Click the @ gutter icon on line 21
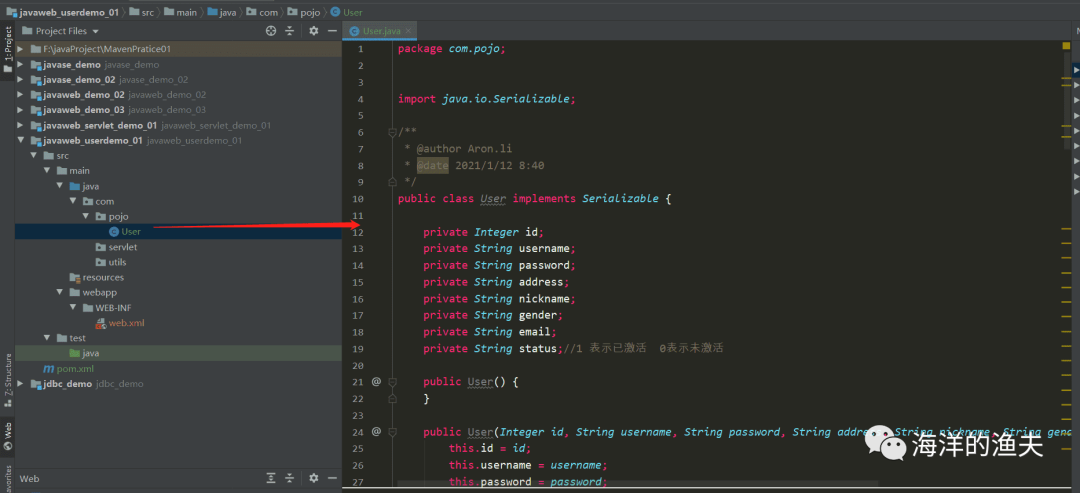This screenshot has height=493, width=1080. tap(376, 381)
